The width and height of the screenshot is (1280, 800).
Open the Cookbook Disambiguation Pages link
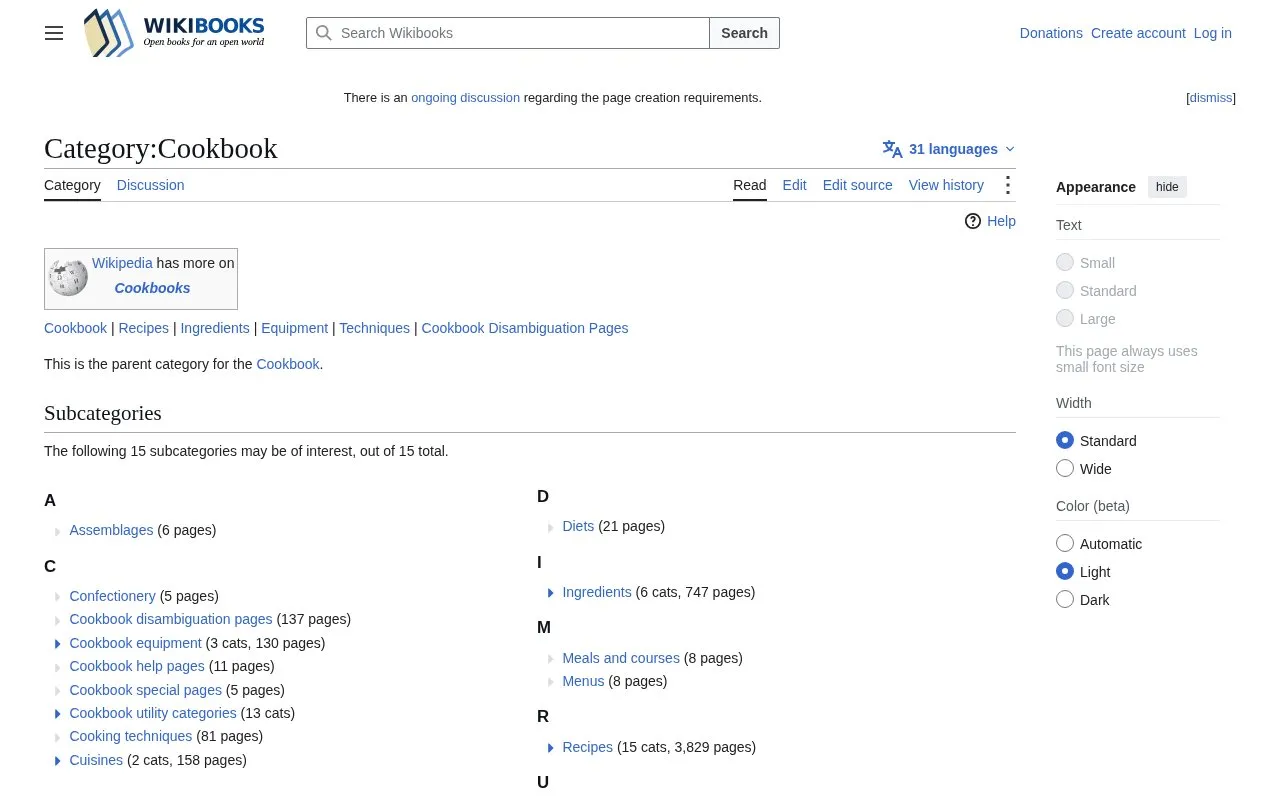coord(525,328)
